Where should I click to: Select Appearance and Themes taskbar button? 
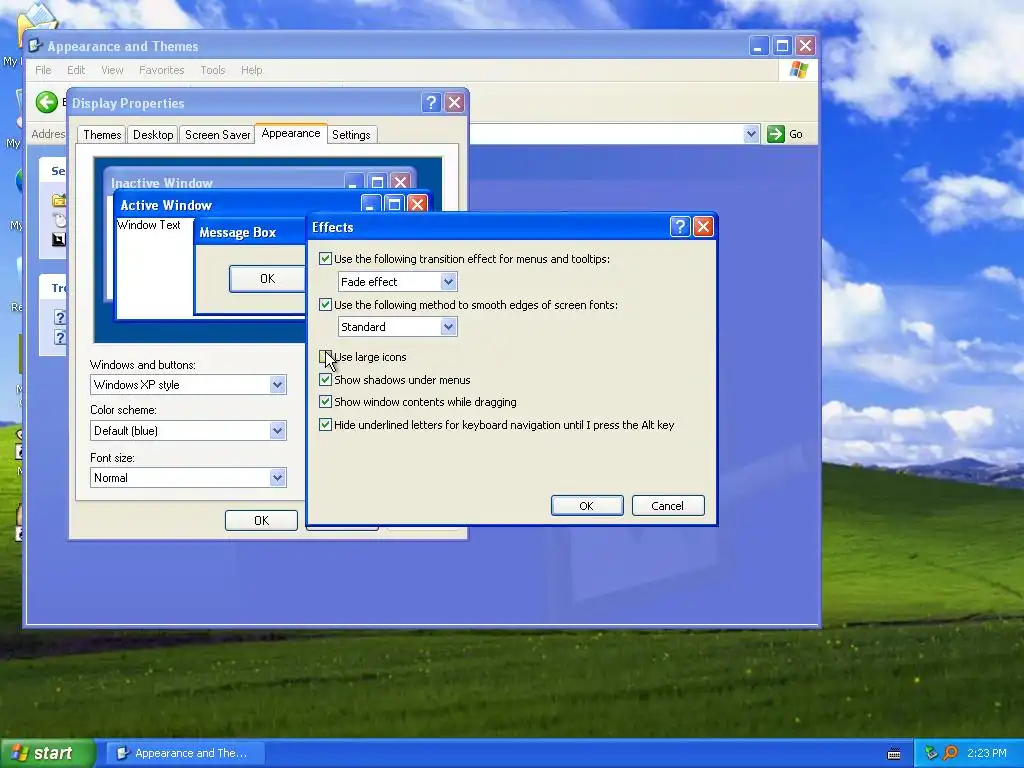[x=185, y=753]
